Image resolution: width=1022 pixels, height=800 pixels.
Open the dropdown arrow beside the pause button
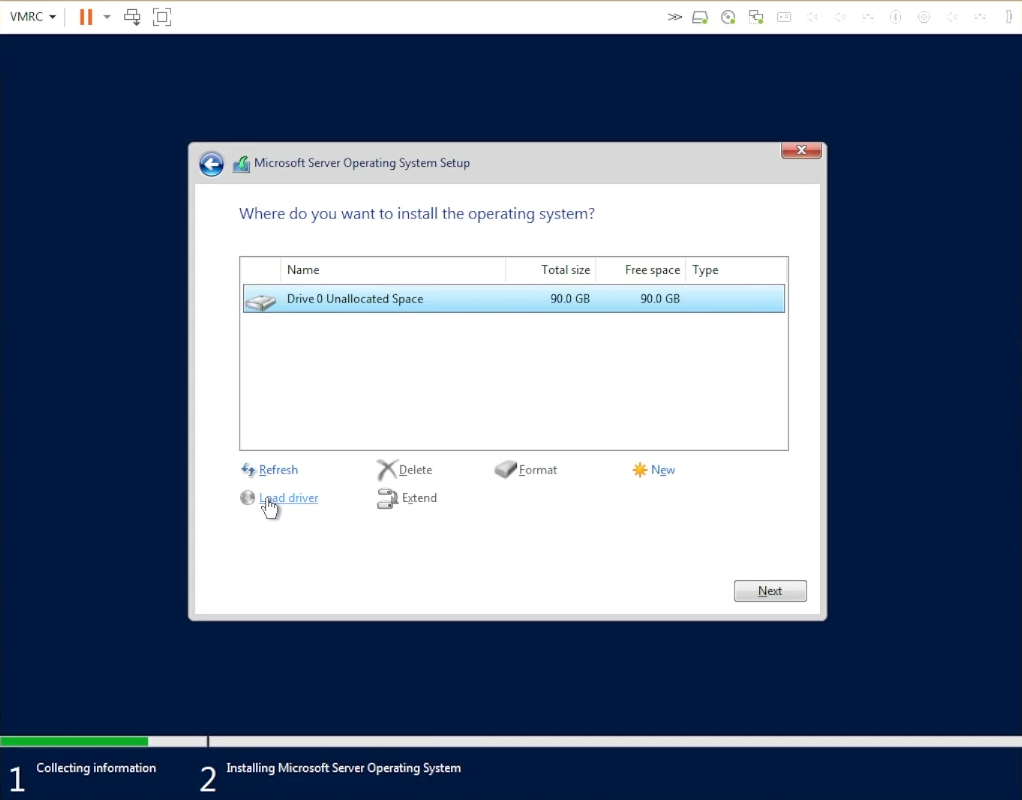click(x=106, y=16)
